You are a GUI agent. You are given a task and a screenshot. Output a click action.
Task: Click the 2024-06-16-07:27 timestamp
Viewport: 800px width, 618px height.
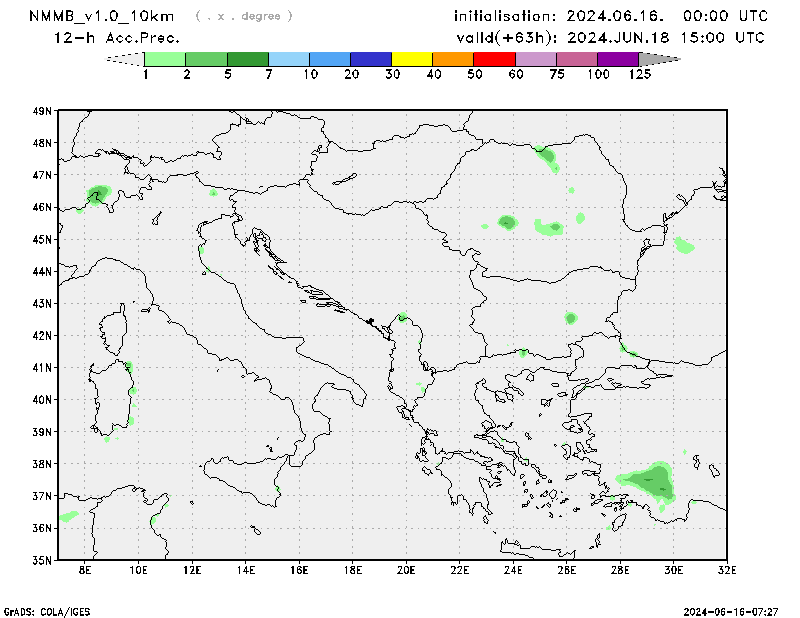point(738,610)
